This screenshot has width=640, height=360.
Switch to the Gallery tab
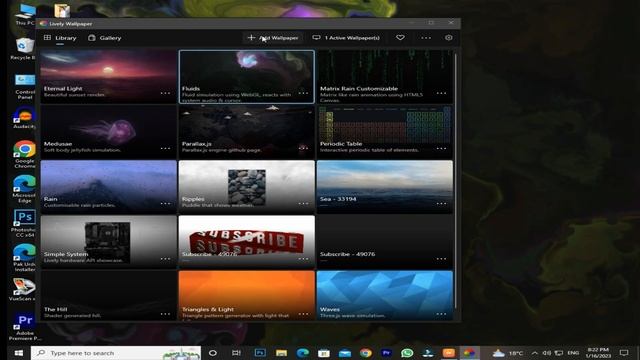coord(104,38)
